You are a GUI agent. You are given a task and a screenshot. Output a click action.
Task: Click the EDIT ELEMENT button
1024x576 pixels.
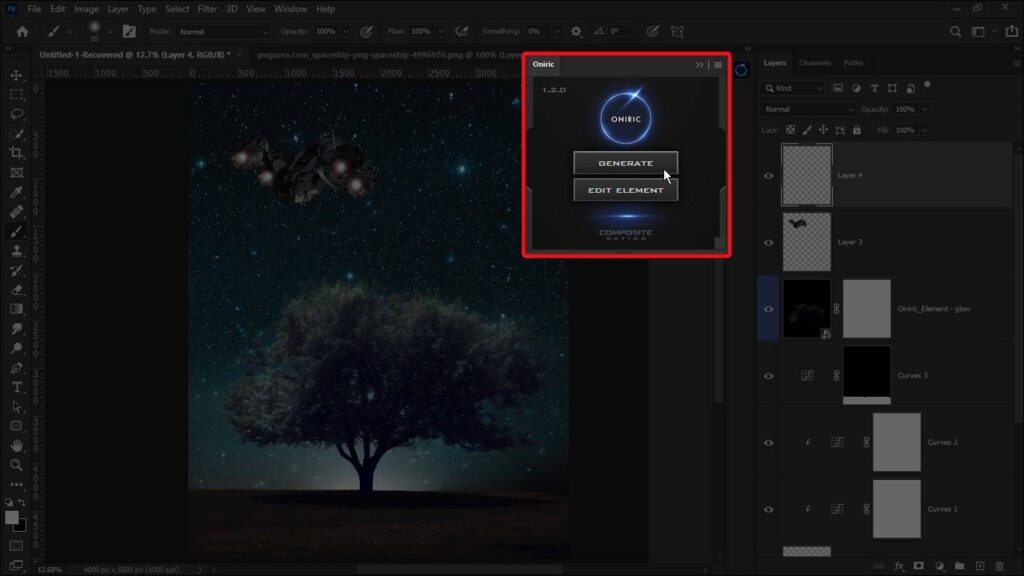pyautogui.click(x=626, y=190)
